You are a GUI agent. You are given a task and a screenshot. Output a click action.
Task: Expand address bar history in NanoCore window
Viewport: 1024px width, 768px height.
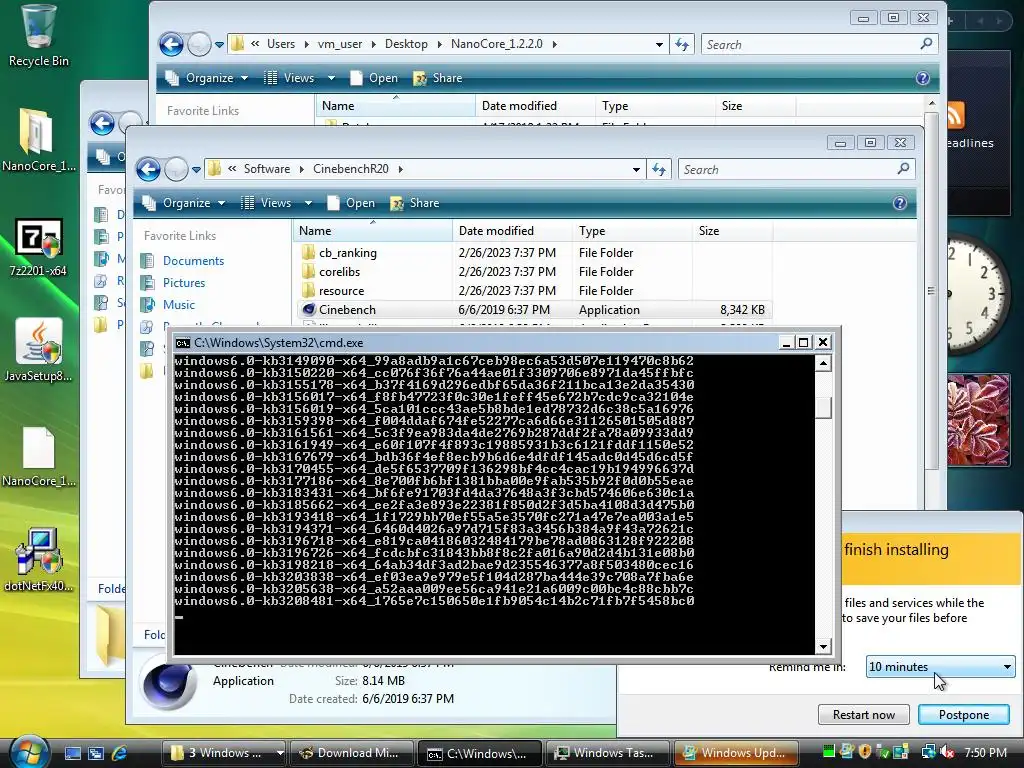click(658, 44)
